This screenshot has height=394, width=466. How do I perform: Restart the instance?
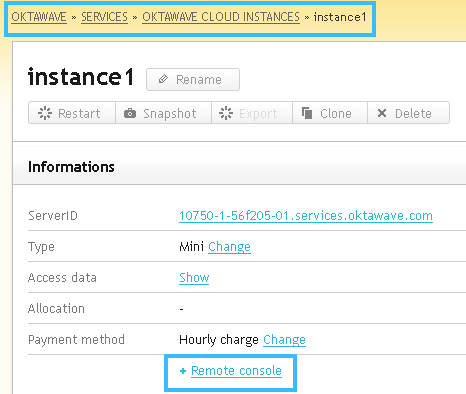[x=72, y=113]
